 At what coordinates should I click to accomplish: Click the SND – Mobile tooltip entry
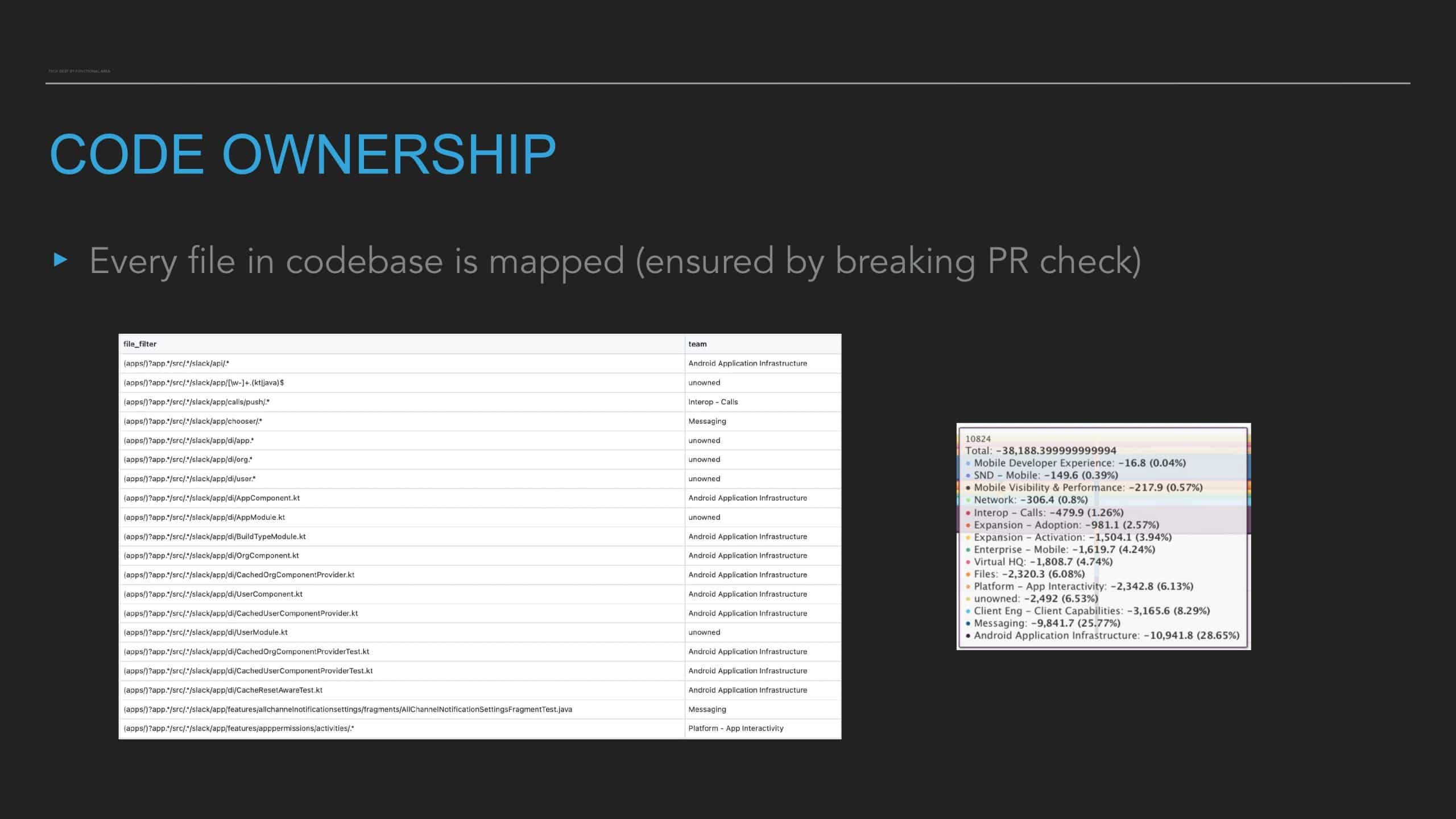(x=1041, y=475)
